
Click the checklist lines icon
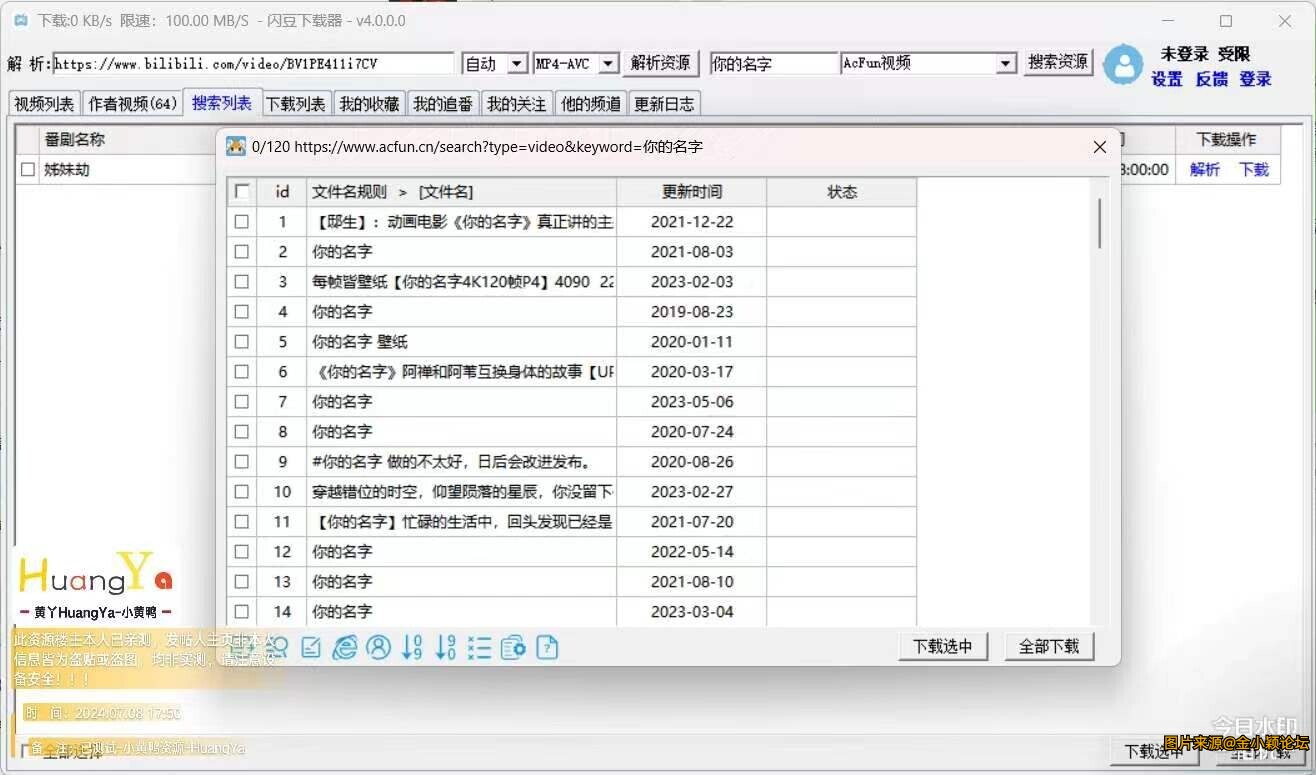click(480, 648)
